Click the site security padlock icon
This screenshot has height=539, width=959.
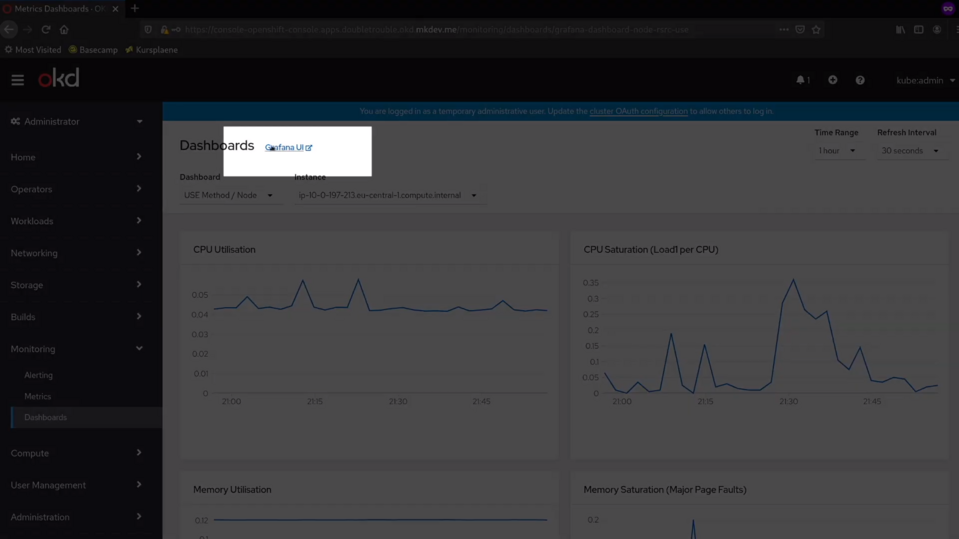point(164,29)
